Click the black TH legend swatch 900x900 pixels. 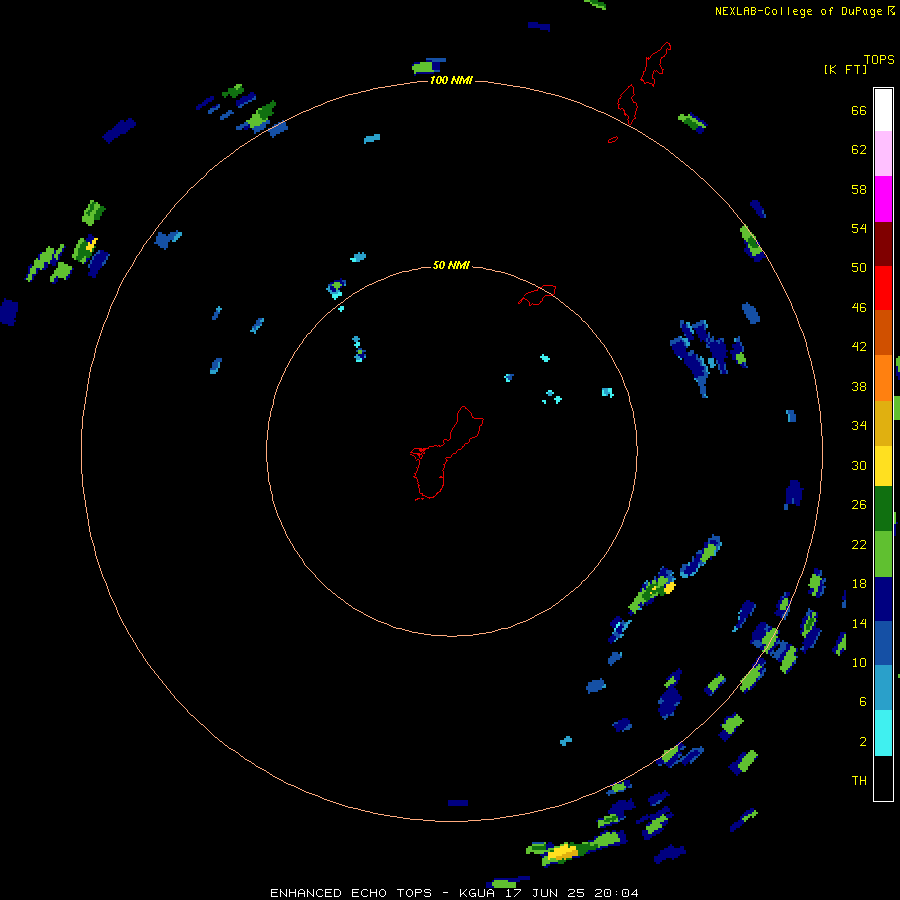click(x=883, y=778)
